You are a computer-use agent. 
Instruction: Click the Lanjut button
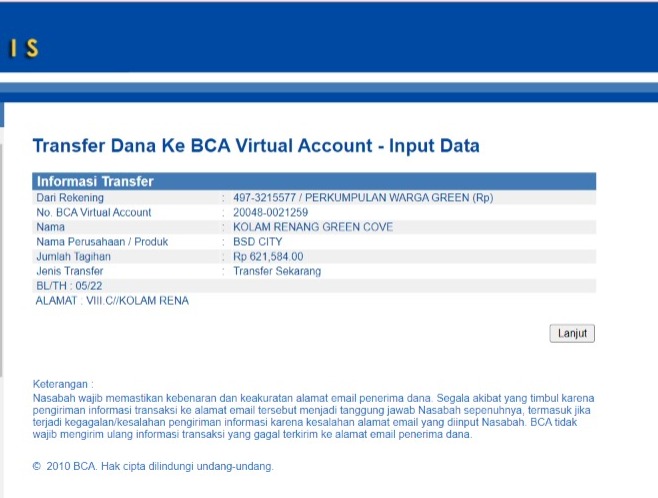(572, 334)
